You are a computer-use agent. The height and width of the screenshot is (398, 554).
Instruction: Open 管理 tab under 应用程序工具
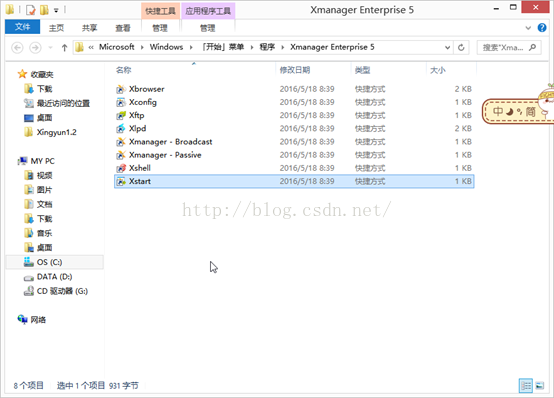[x=207, y=28]
